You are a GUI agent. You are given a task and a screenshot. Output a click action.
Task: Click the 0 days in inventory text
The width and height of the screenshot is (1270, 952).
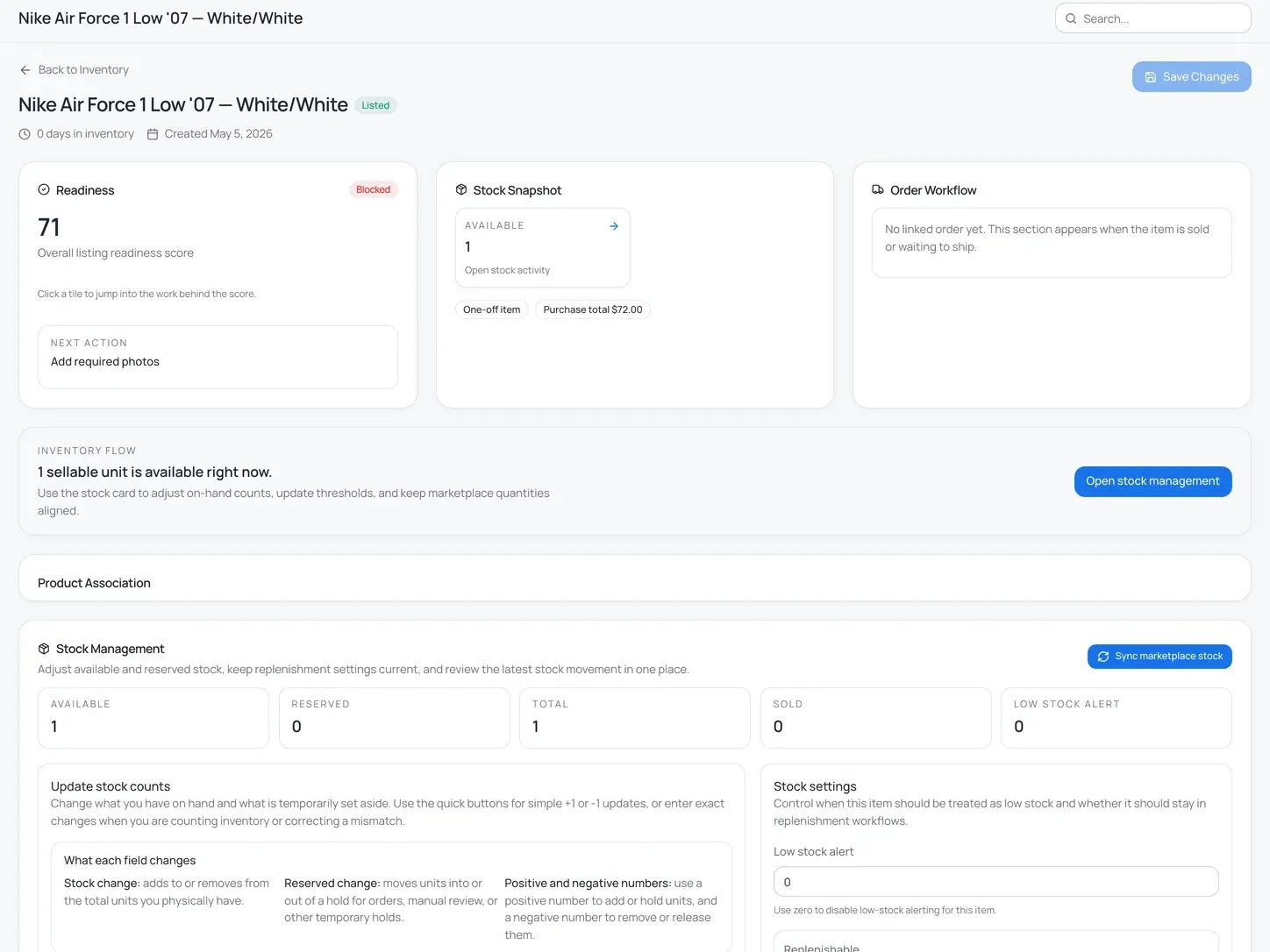coord(85,134)
